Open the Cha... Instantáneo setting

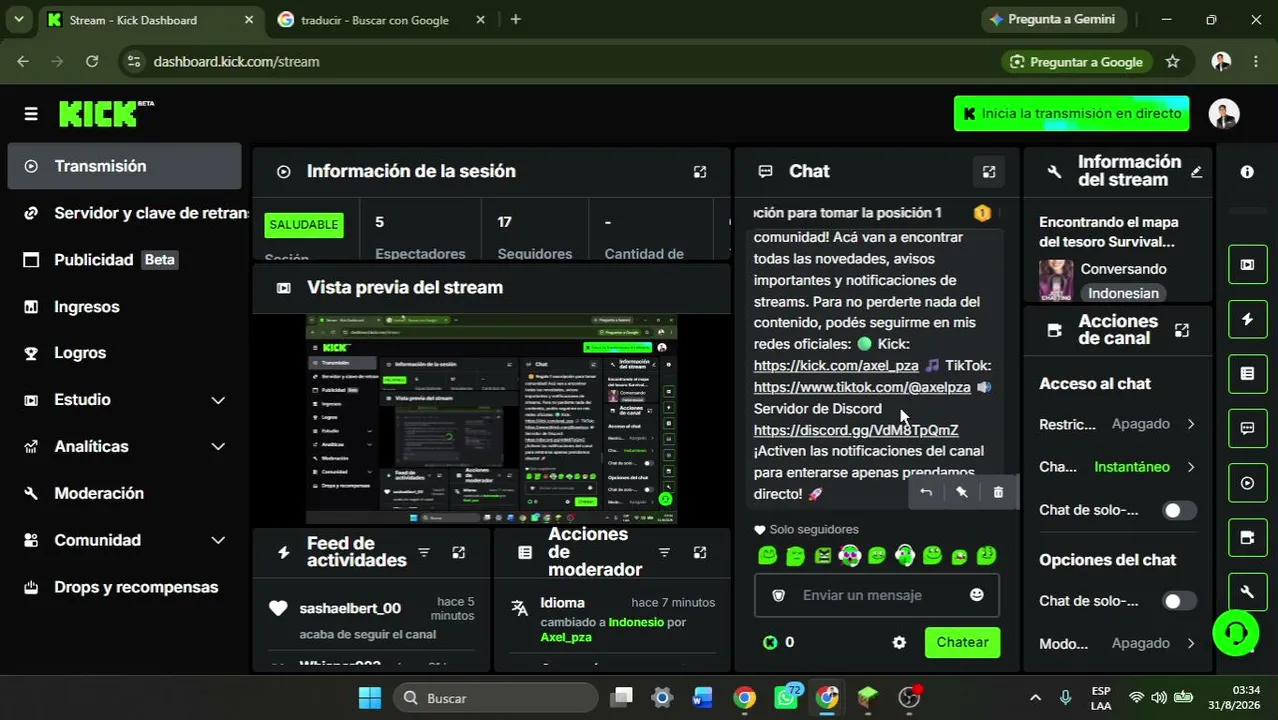1118,467
